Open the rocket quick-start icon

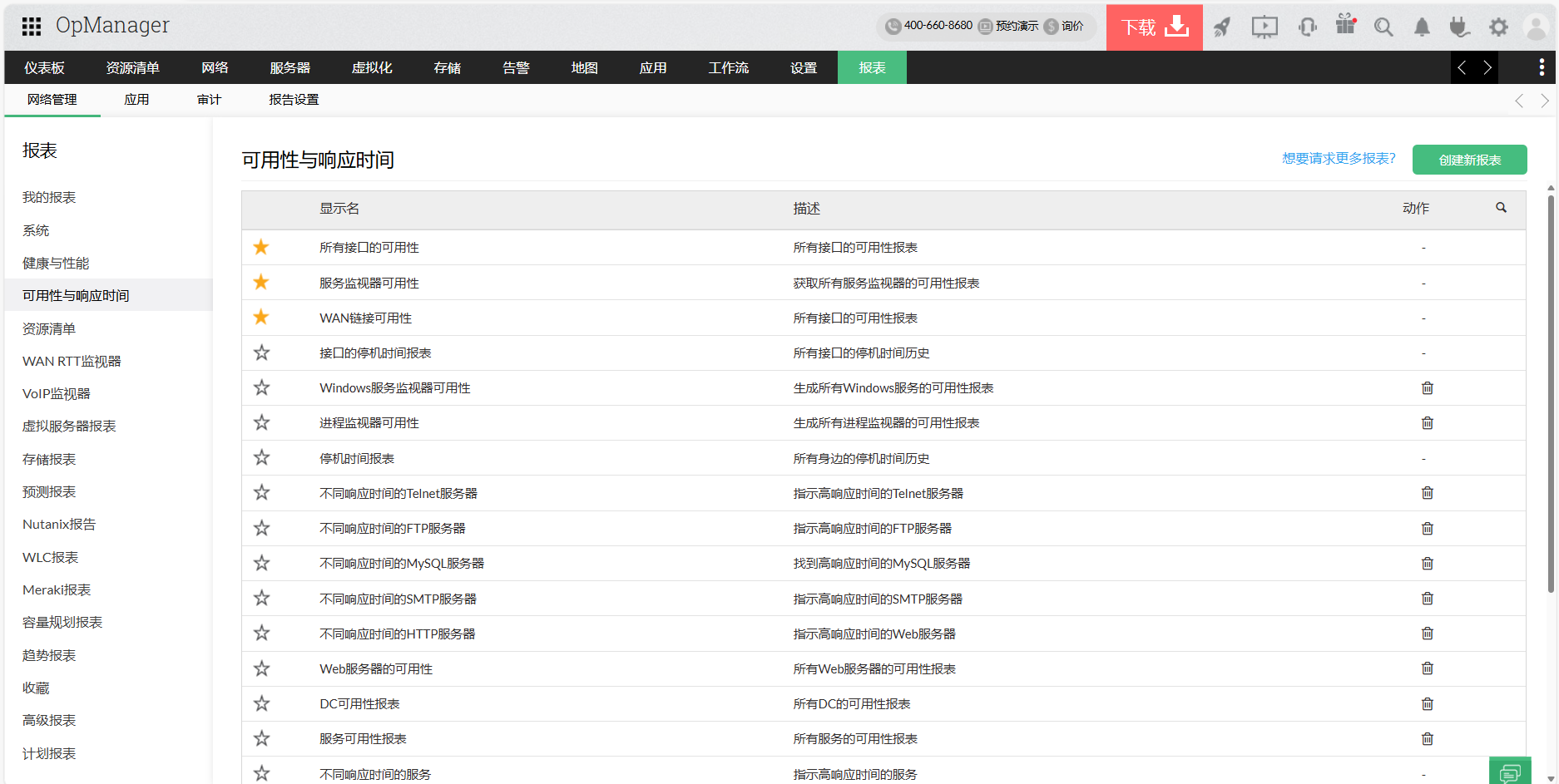(x=1222, y=27)
